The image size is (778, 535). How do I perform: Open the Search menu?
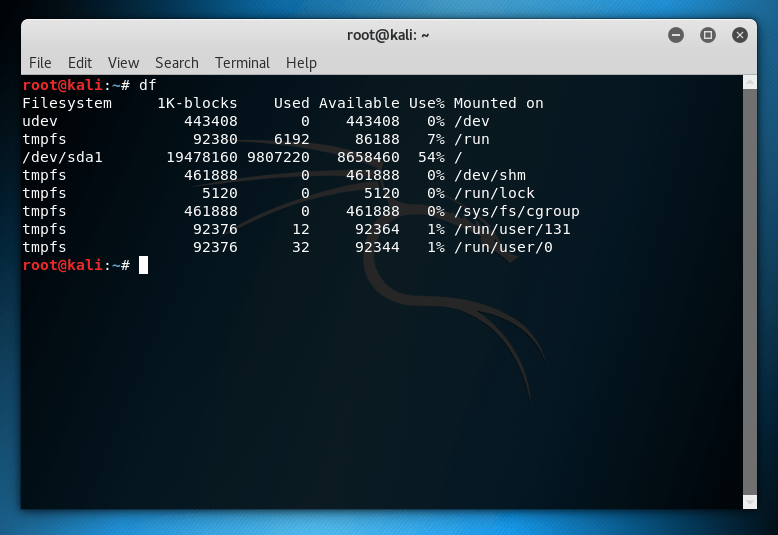(x=177, y=63)
